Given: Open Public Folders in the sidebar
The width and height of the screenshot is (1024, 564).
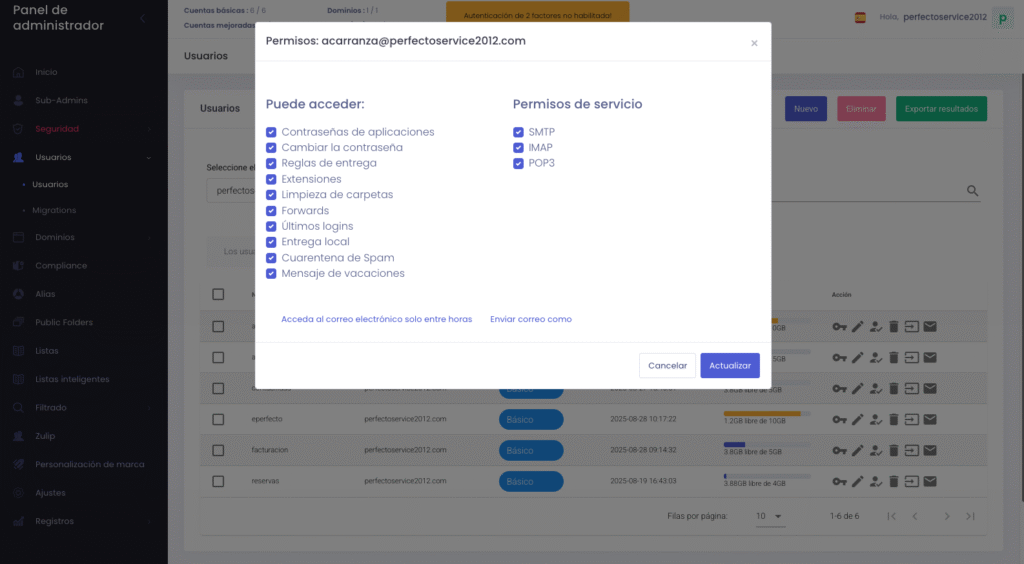Looking at the screenshot, I should (x=63, y=322).
